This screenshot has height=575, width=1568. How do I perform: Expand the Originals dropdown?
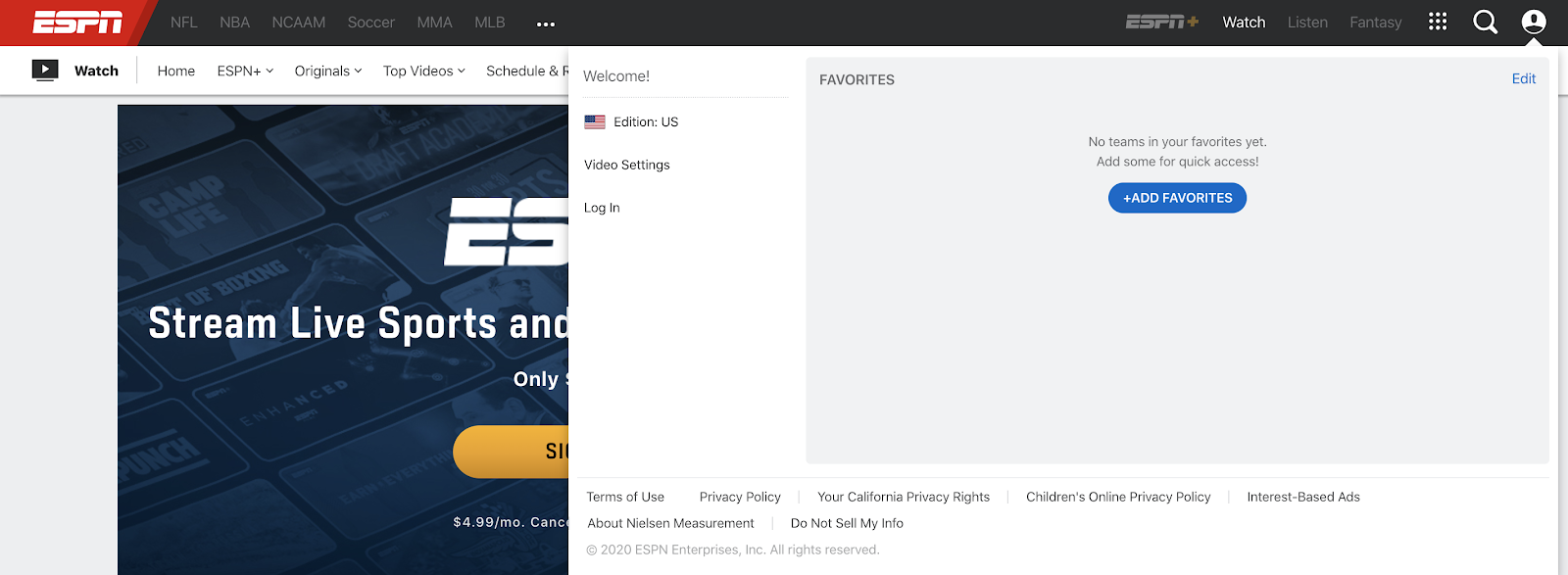328,71
